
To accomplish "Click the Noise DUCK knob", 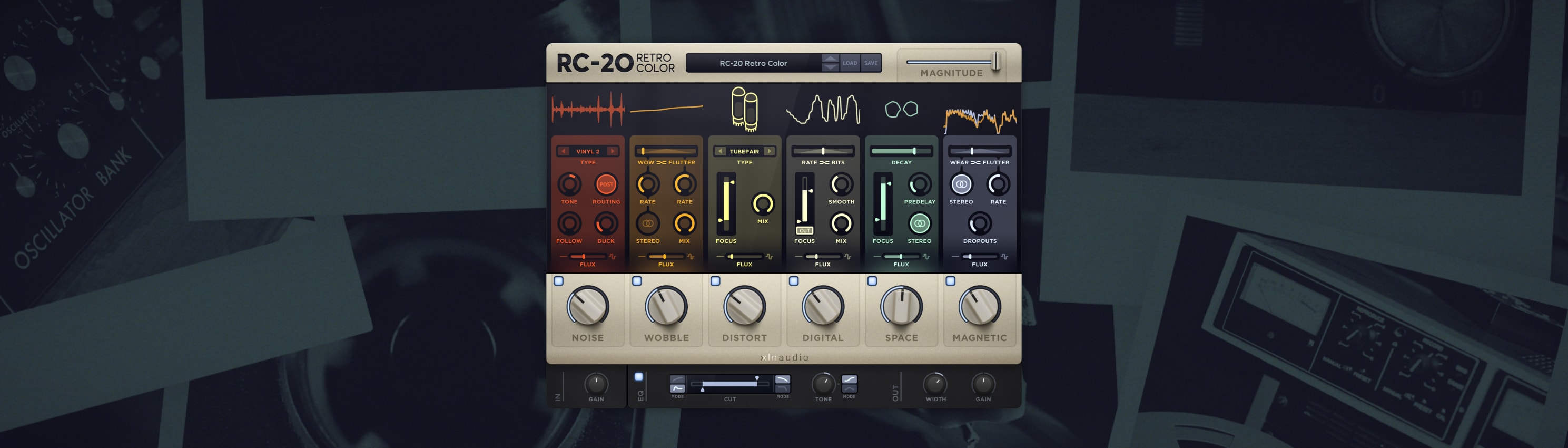I will tap(606, 223).
